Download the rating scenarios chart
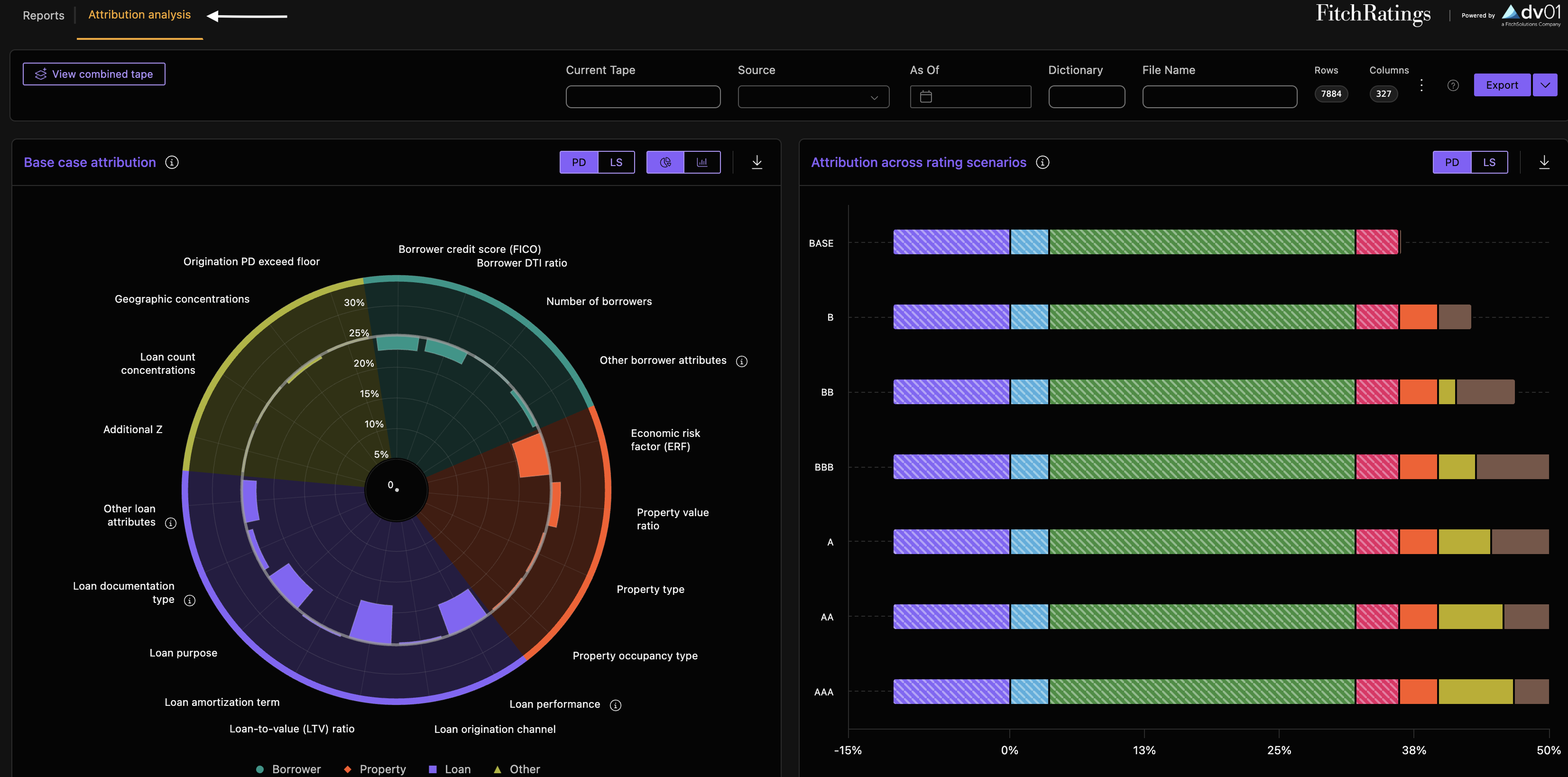1568x777 pixels. pos(1544,162)
